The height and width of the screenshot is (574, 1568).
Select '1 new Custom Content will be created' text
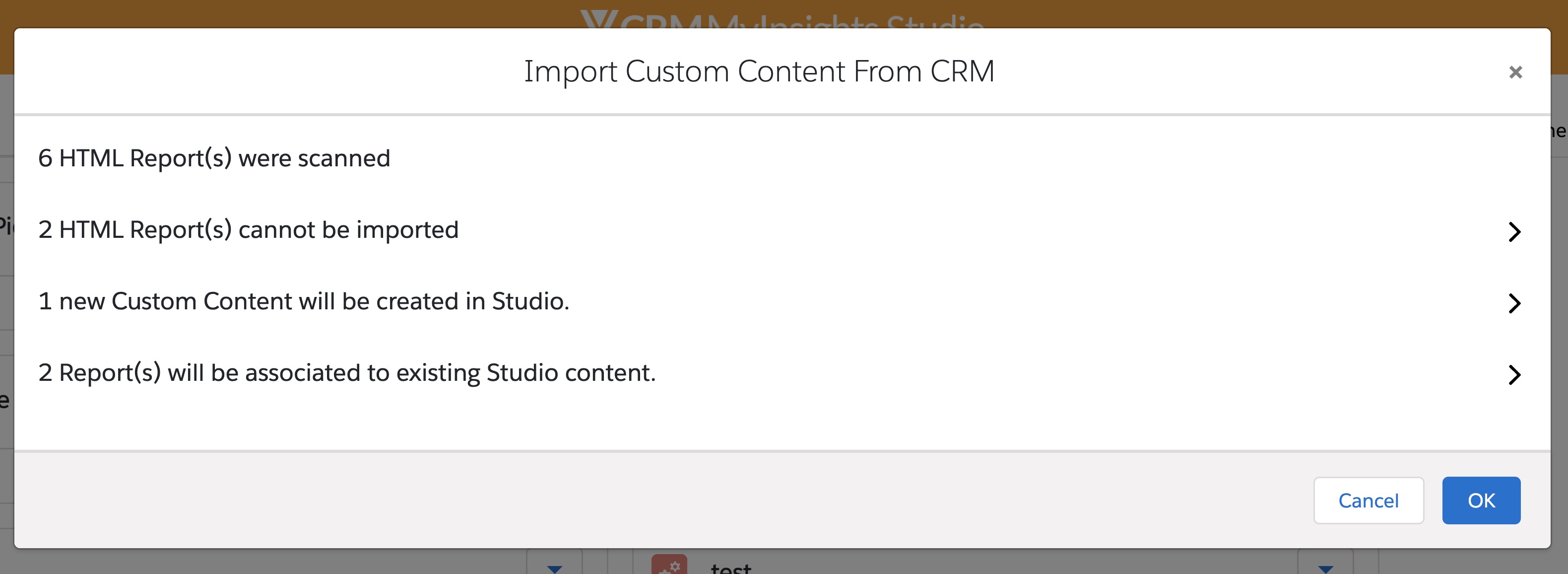[x=303, y=301]
